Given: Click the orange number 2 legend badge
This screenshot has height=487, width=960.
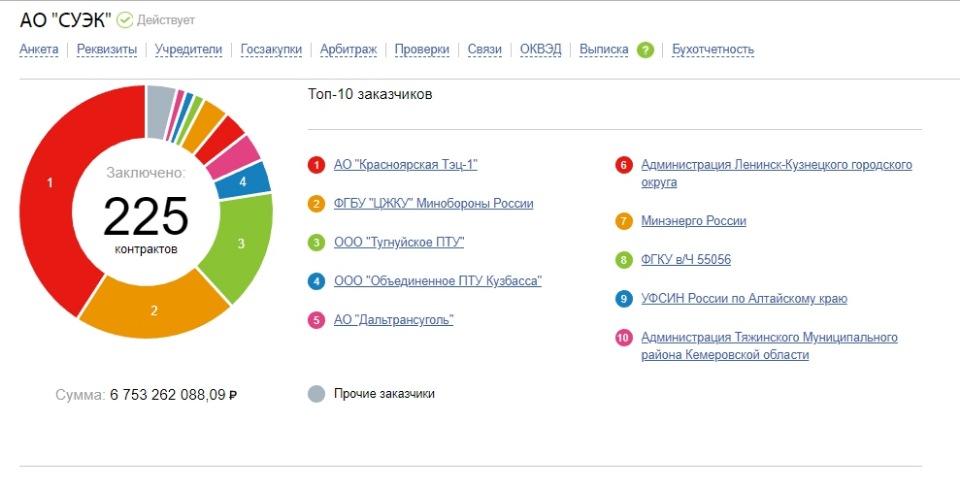Looking at the screenshot, I should (316, 203).
